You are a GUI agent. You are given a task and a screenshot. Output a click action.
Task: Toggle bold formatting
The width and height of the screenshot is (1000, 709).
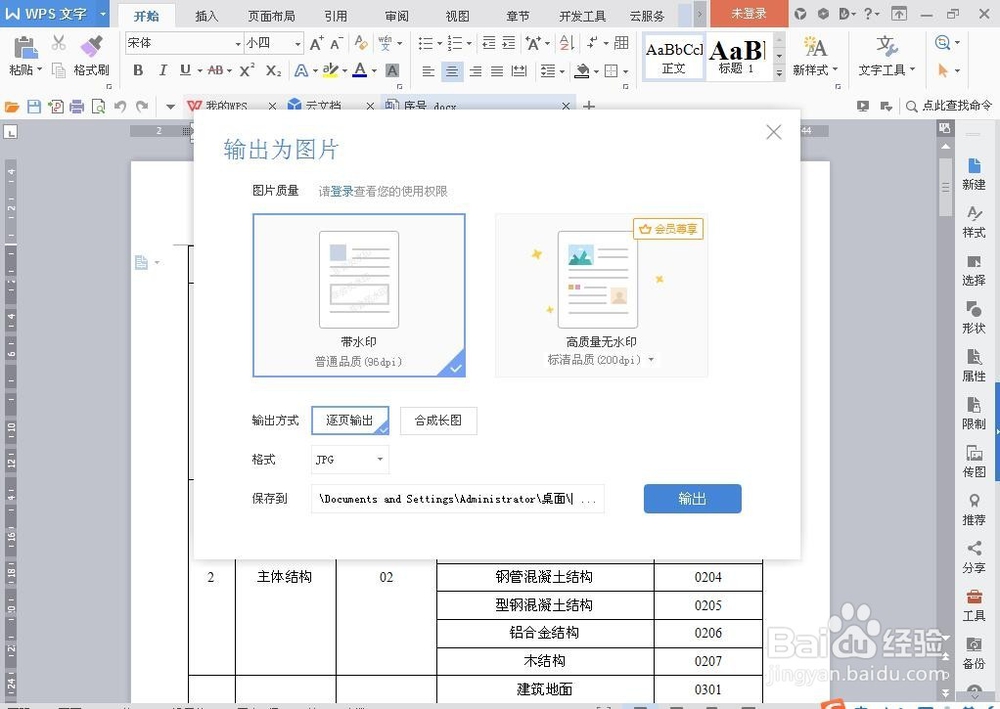138,71
